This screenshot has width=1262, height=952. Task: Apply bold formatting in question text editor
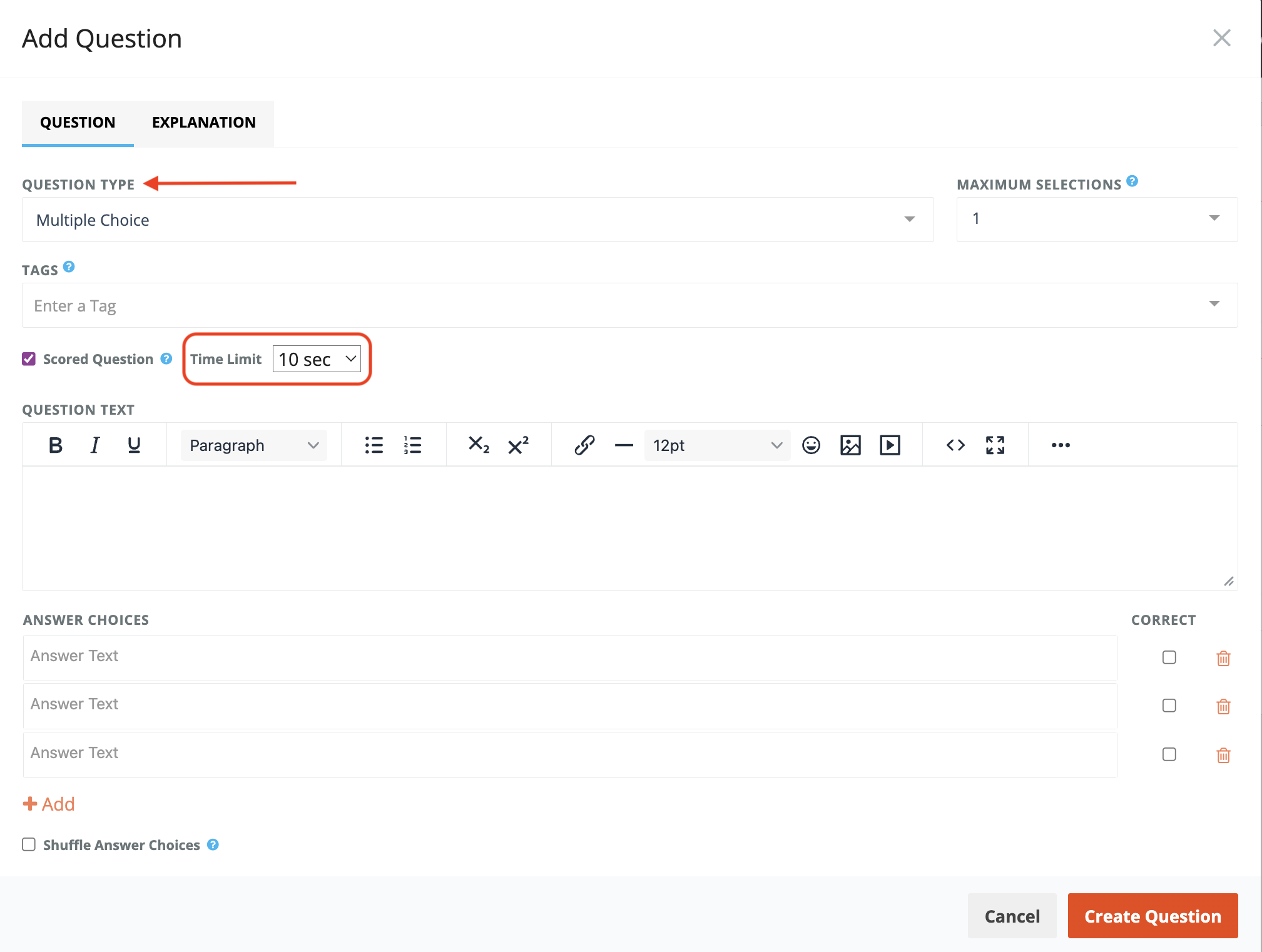(56, 445)
